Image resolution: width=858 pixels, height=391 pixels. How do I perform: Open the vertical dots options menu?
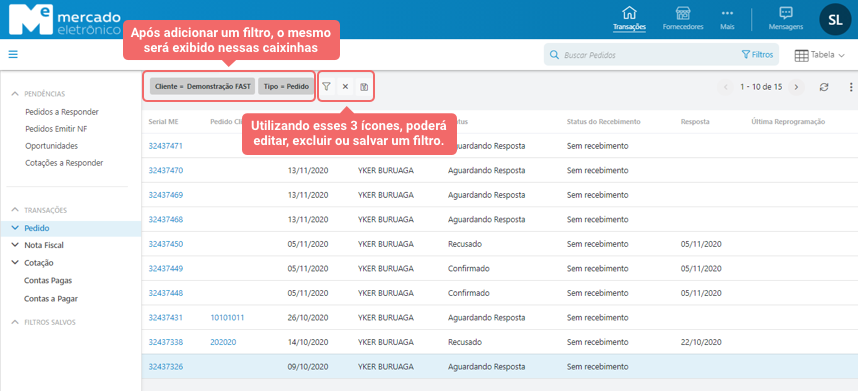coord(851,87)
